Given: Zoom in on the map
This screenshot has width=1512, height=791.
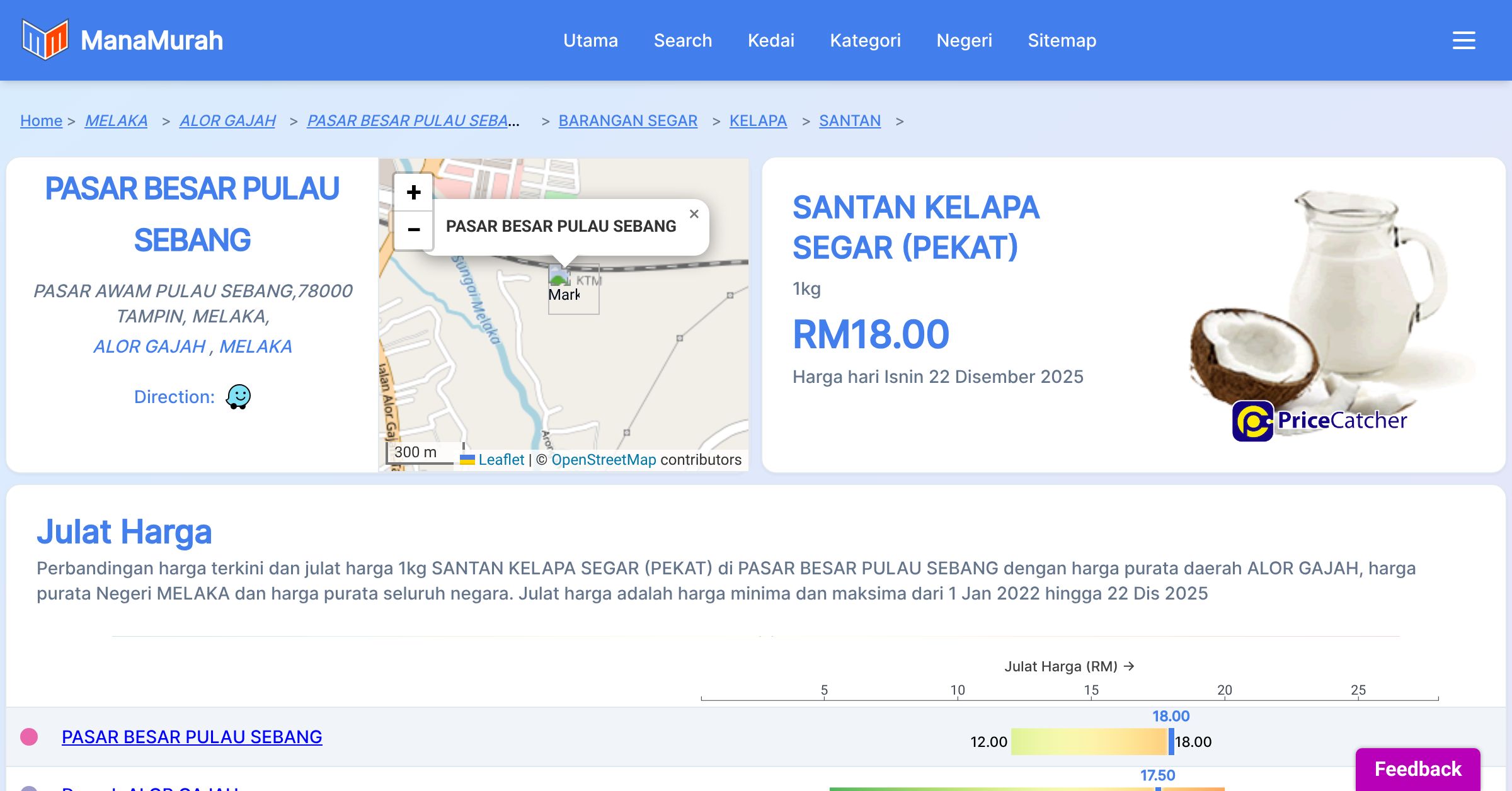Looking at the screenshot, I should click(413, 192).
